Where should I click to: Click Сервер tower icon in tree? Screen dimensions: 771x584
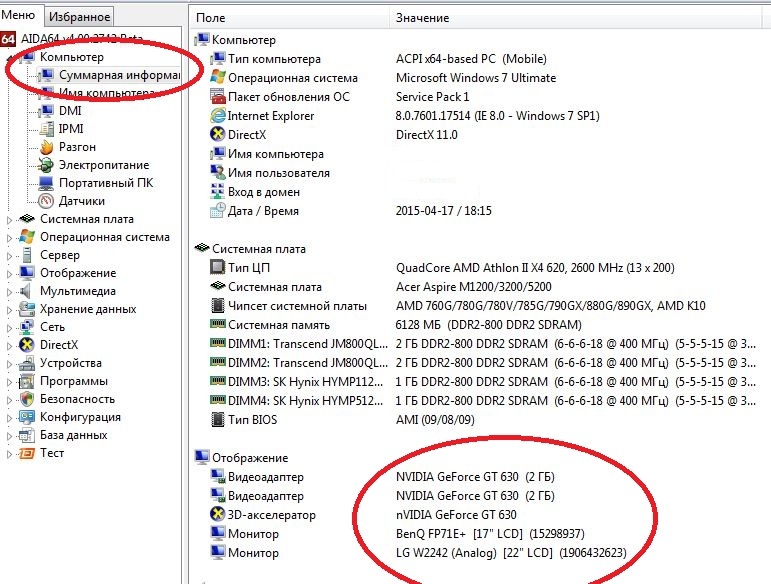coord(27,255)
